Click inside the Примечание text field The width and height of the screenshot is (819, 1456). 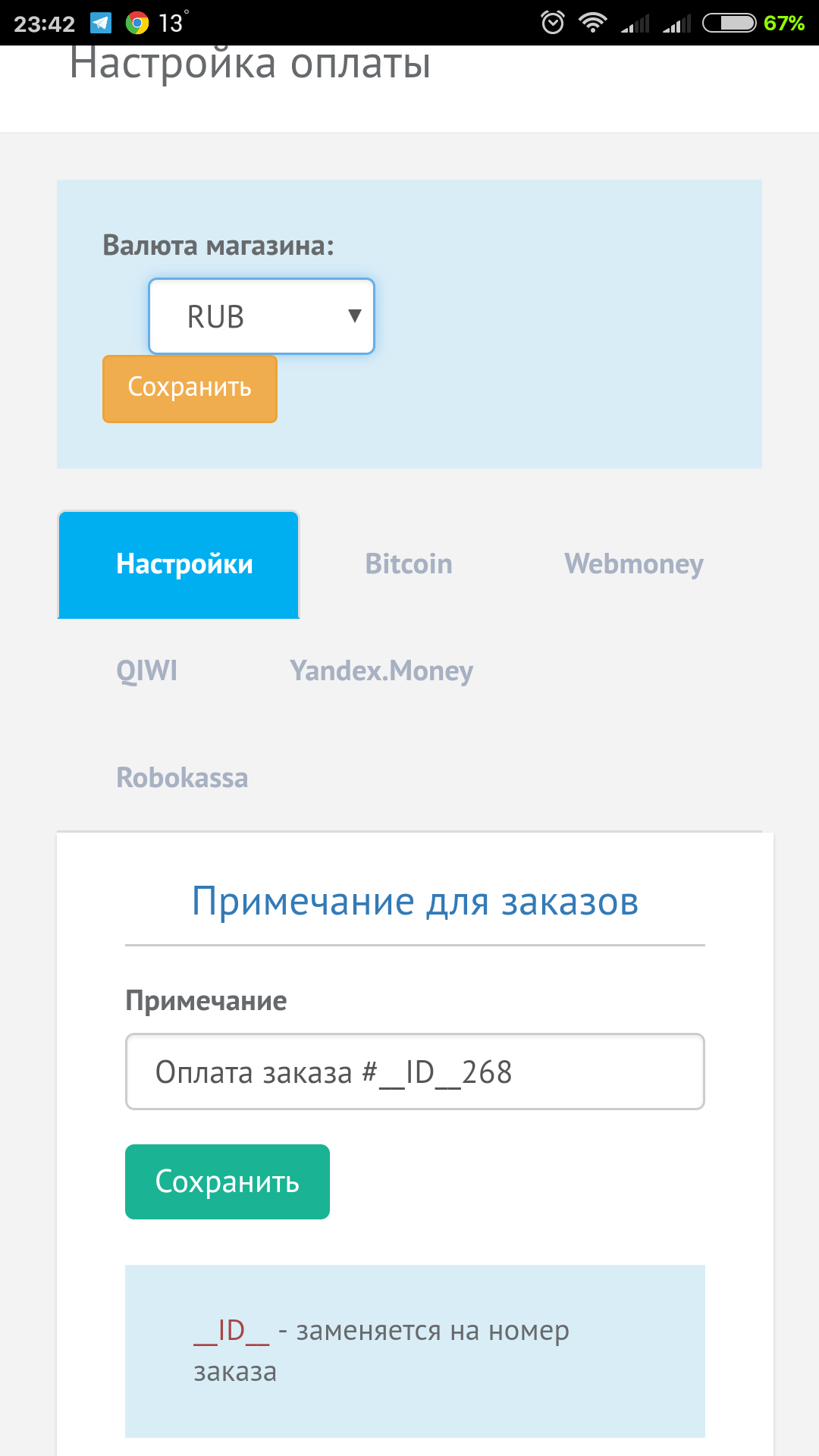(x=414, y=1072)
